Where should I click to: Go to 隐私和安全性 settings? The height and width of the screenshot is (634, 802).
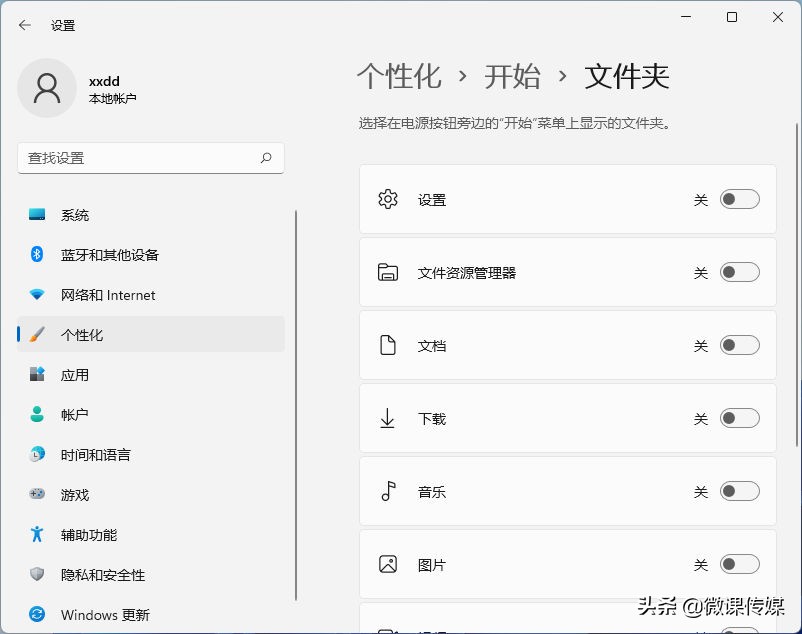point(151,574)
